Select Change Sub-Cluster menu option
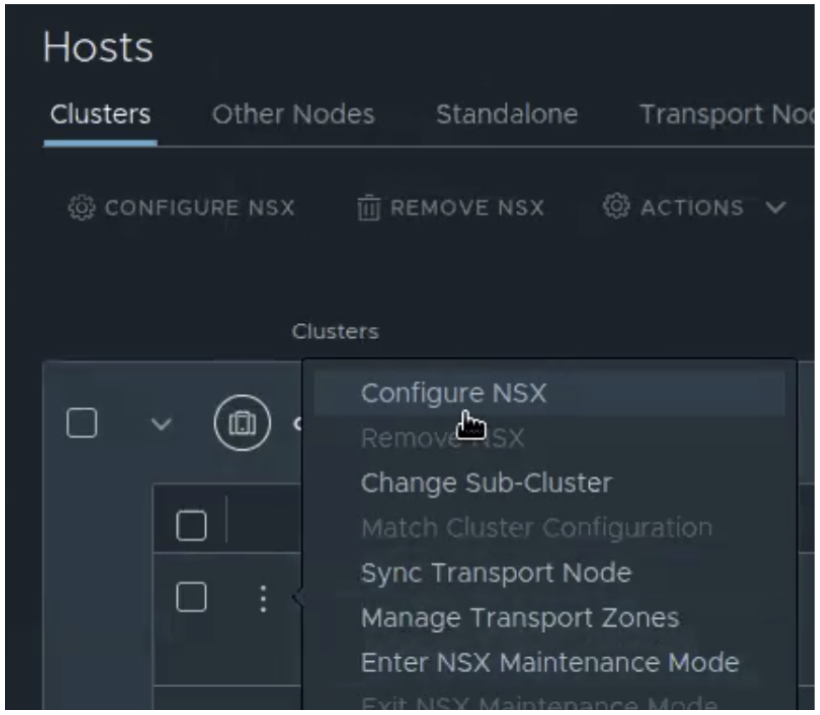 [x=486, y=482]
